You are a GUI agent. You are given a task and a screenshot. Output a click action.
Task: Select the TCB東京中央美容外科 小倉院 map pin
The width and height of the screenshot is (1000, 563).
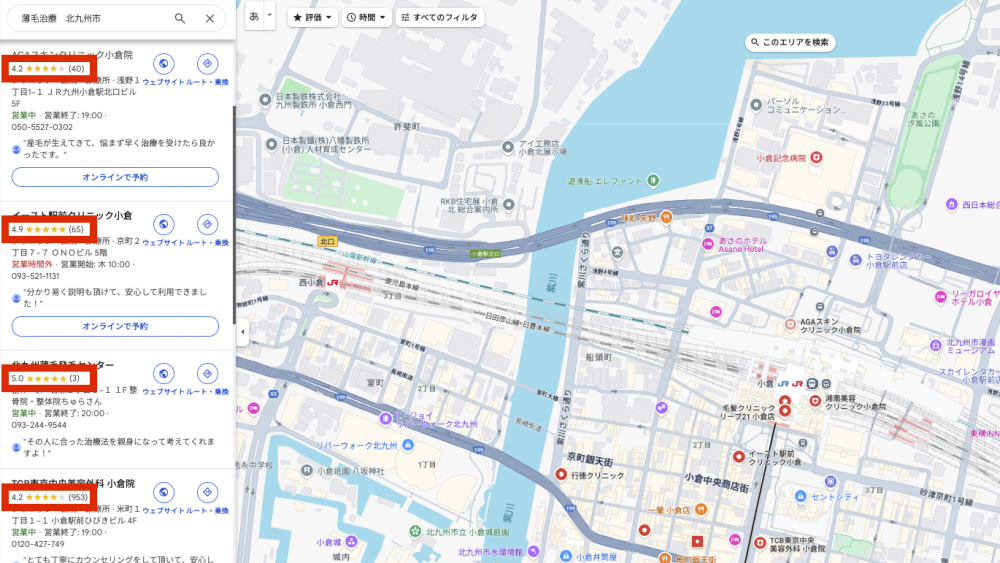760,543
